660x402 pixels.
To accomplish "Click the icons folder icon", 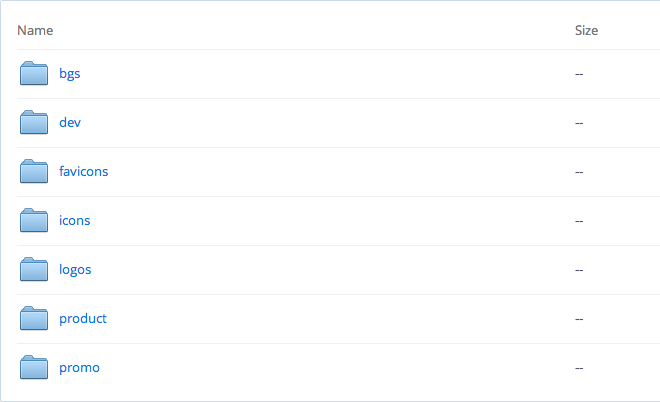I will (x=34, y=221).
